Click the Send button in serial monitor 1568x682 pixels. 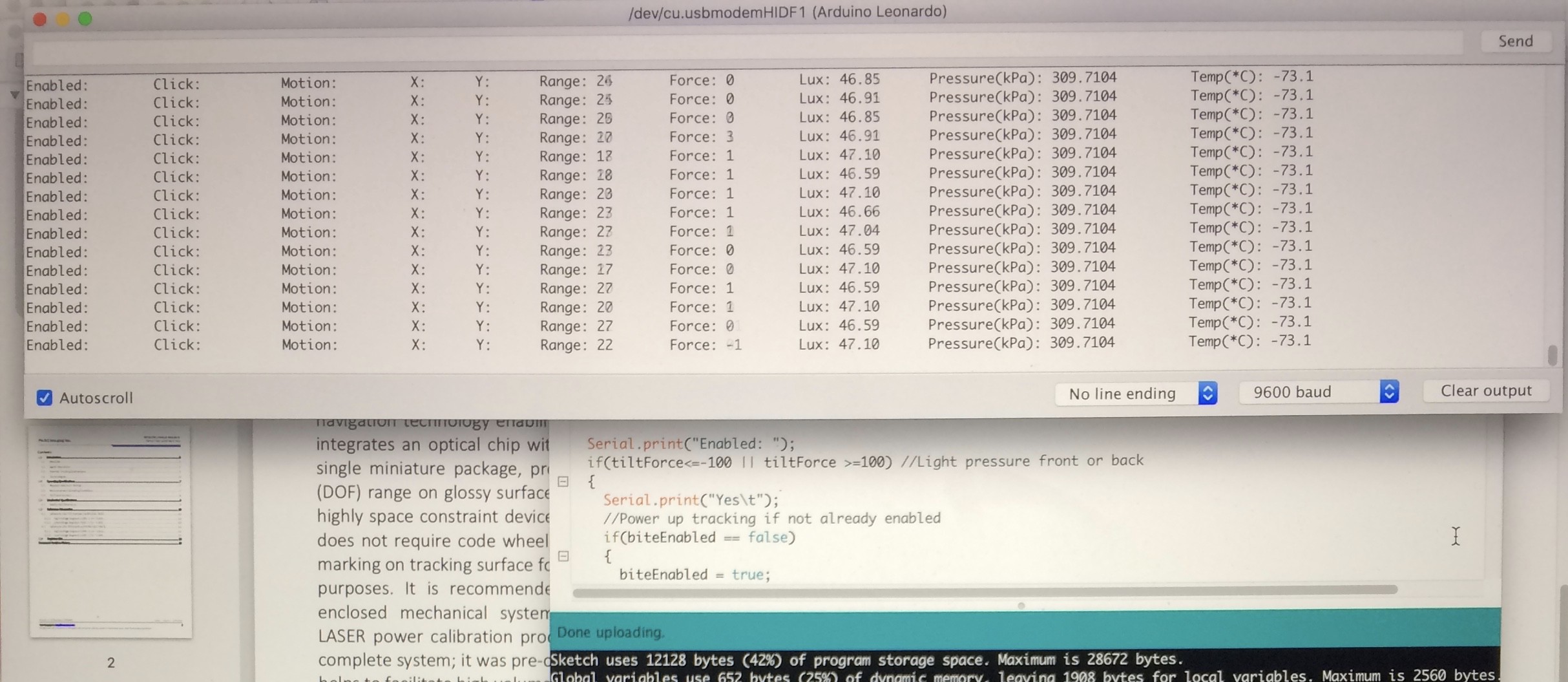pyautogui.click(x=1515, y=41)
